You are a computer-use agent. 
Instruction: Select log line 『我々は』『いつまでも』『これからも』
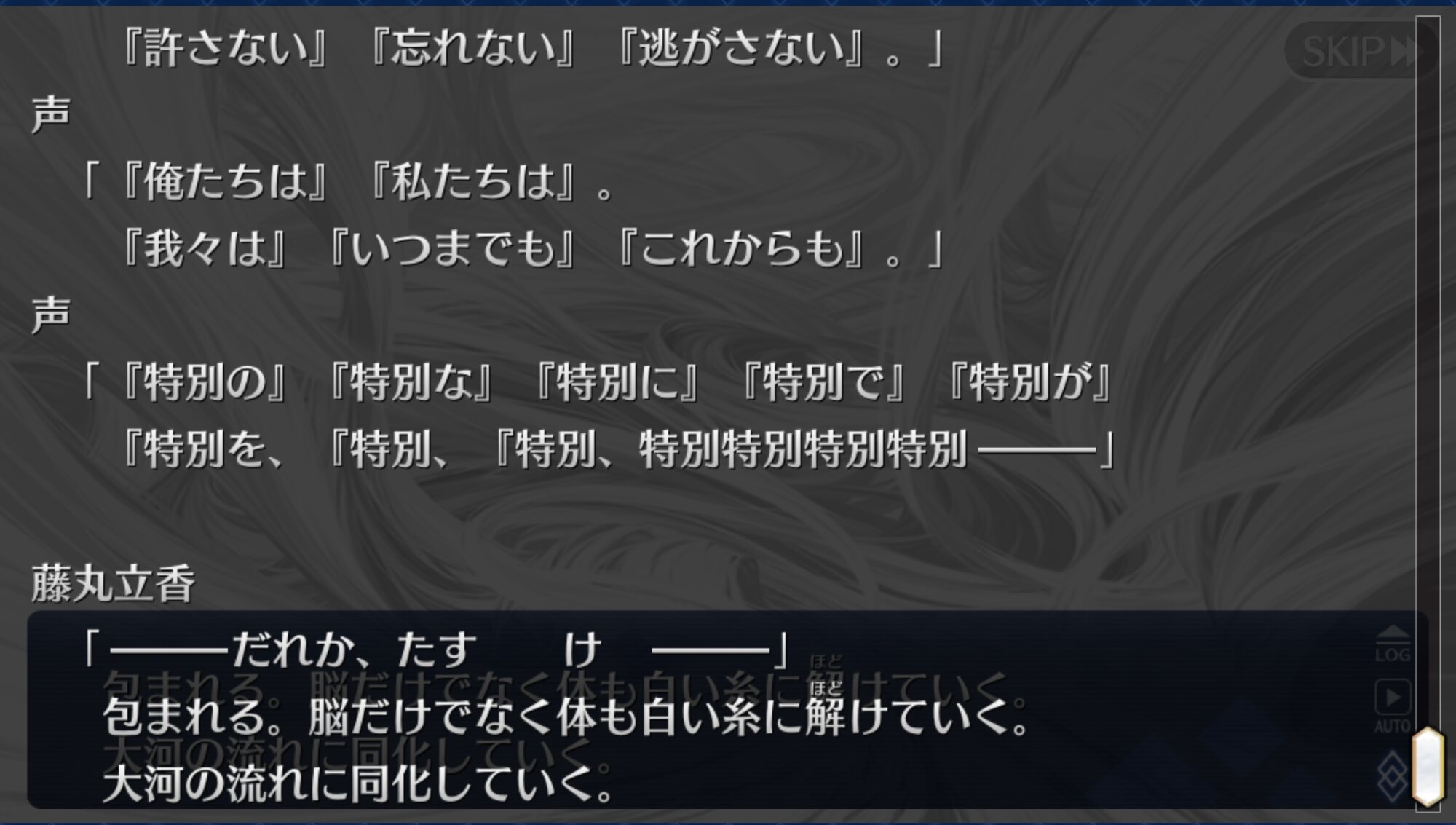(x=531, y=248)
